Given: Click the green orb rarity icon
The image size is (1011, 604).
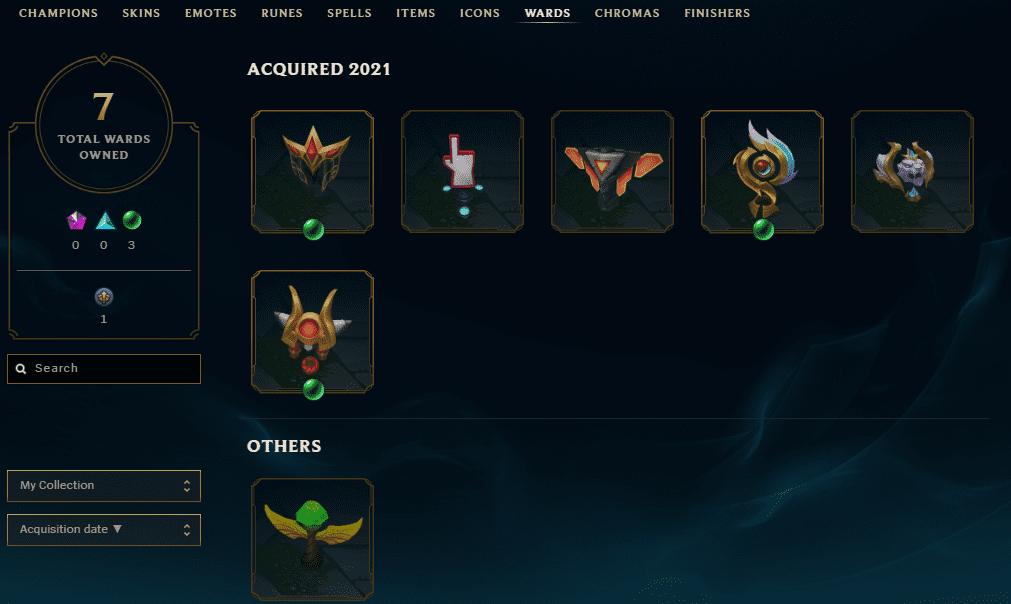Looking at the screenshot, I should [x=132, y=220].
